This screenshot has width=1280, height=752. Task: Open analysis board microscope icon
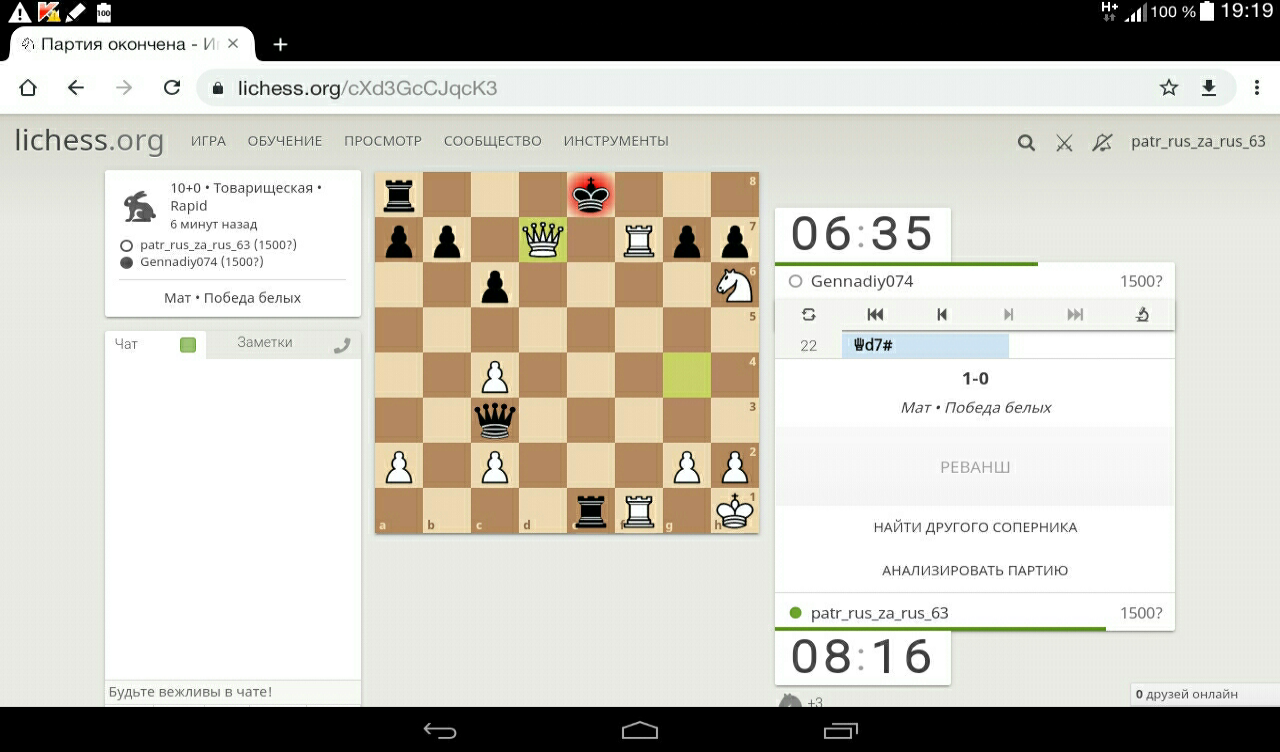coord(1142,314)
